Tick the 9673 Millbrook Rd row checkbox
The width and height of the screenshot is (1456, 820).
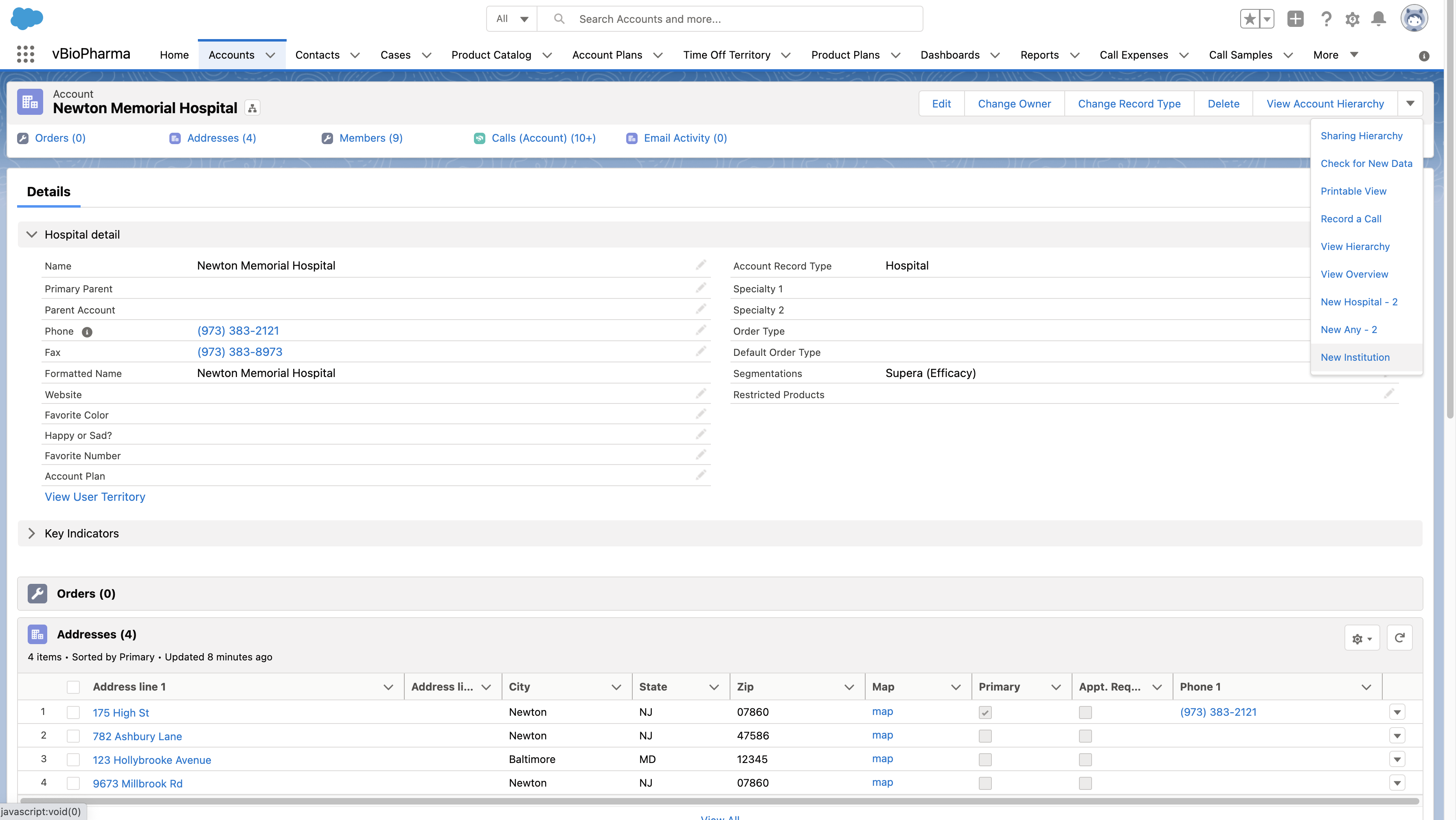click(x=73, y=783)
